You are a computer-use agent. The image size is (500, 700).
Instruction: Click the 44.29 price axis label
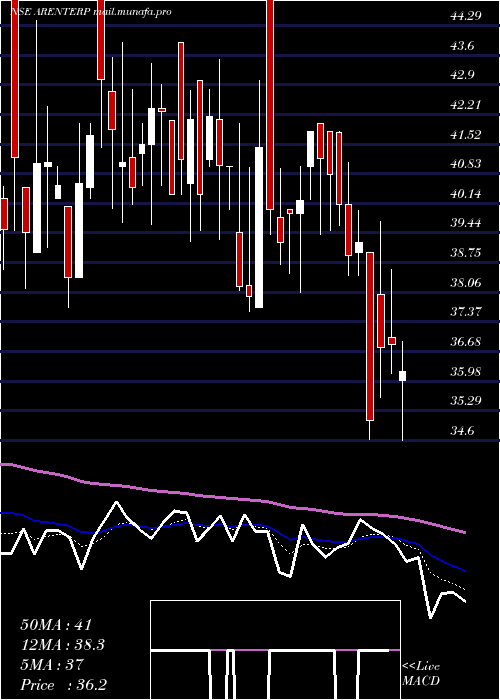(x=466, y=16)
